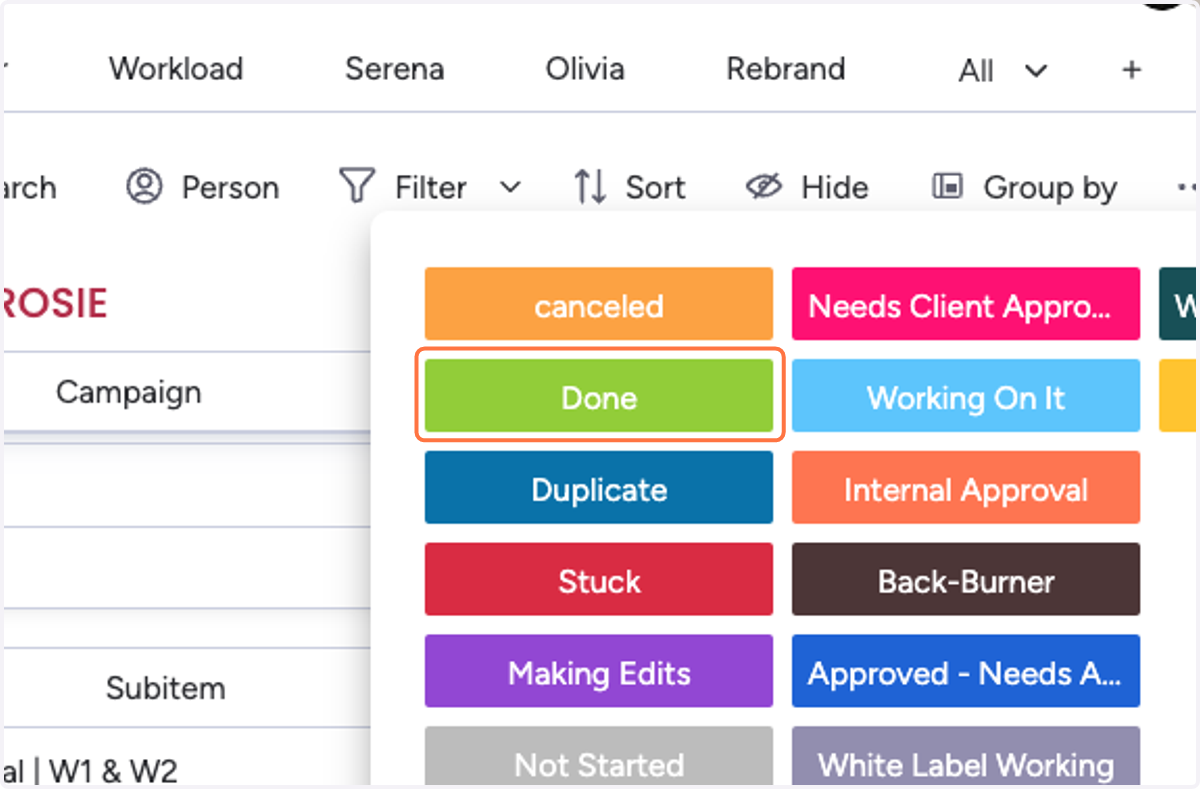Click the Hide eye icon

tap(764, 187)
